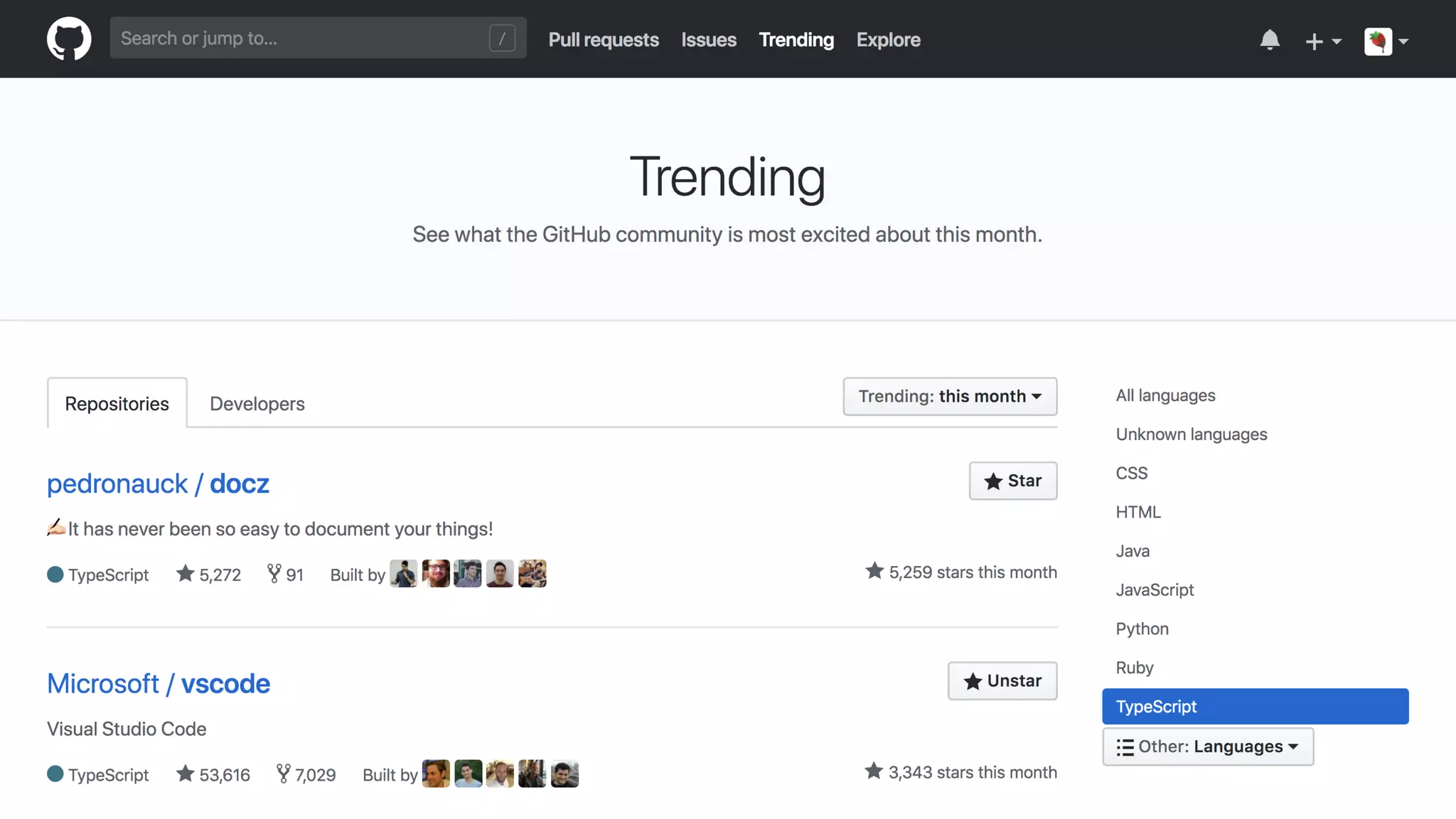1456x819 pixels.
Task: Expand the Trending: this month dropdown
Action: point(950,397)
